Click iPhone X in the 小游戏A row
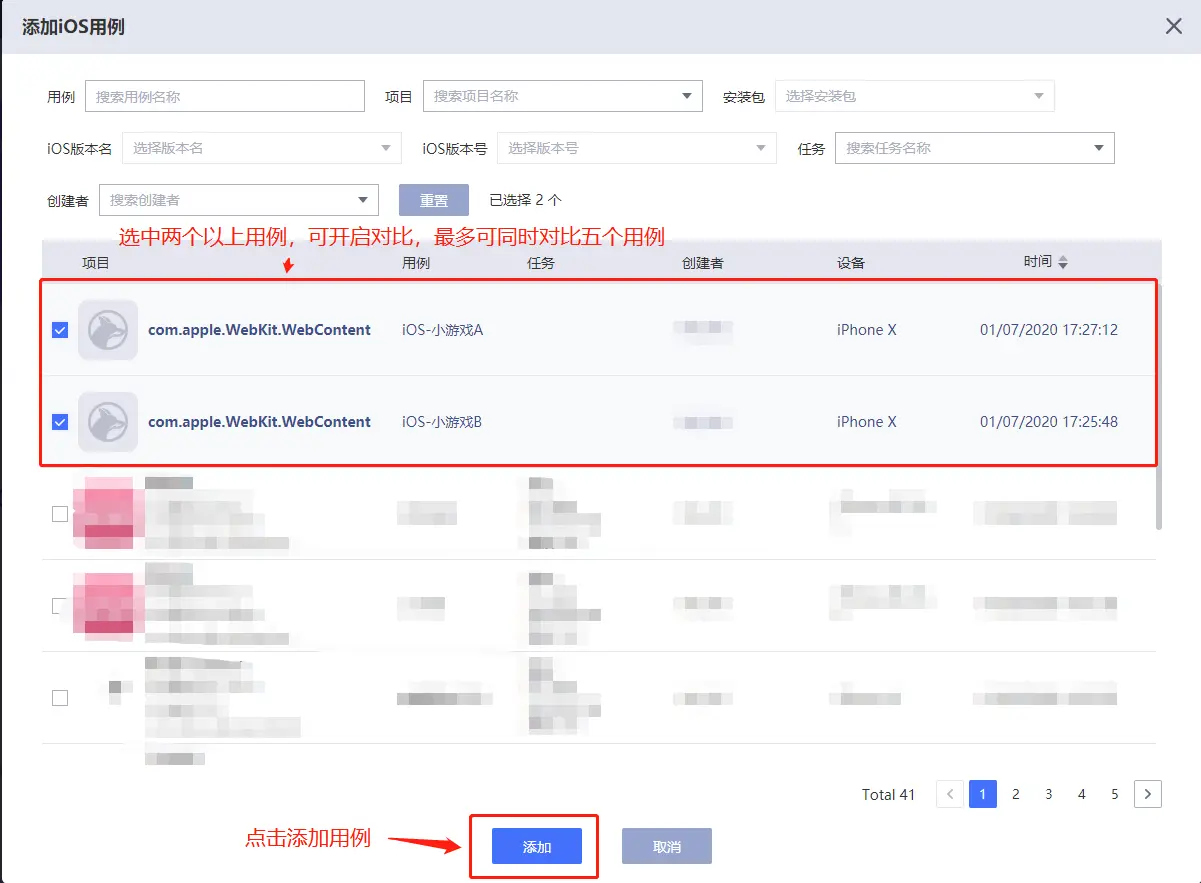Screen dimensions: 1201x883 pyautogui.click(x=867, y=330)
